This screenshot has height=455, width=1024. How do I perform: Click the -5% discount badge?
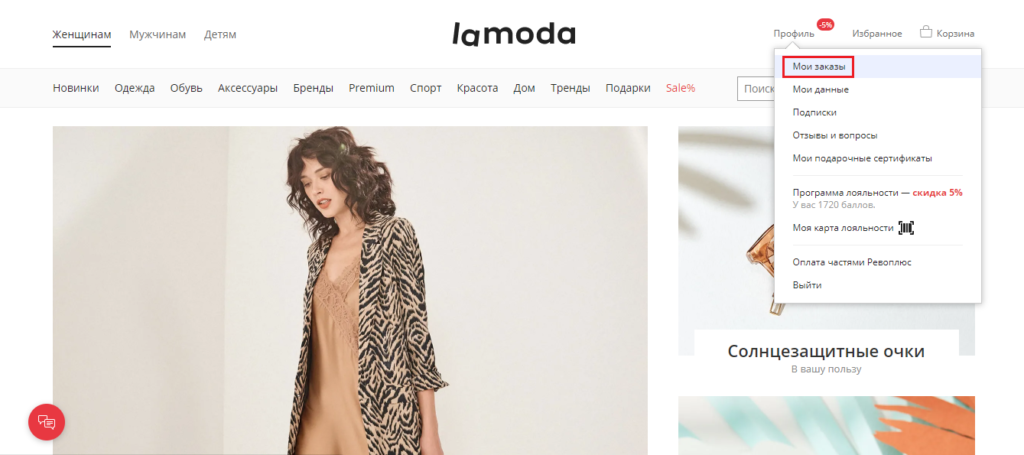pyautogui.click(x=825, y=25)
